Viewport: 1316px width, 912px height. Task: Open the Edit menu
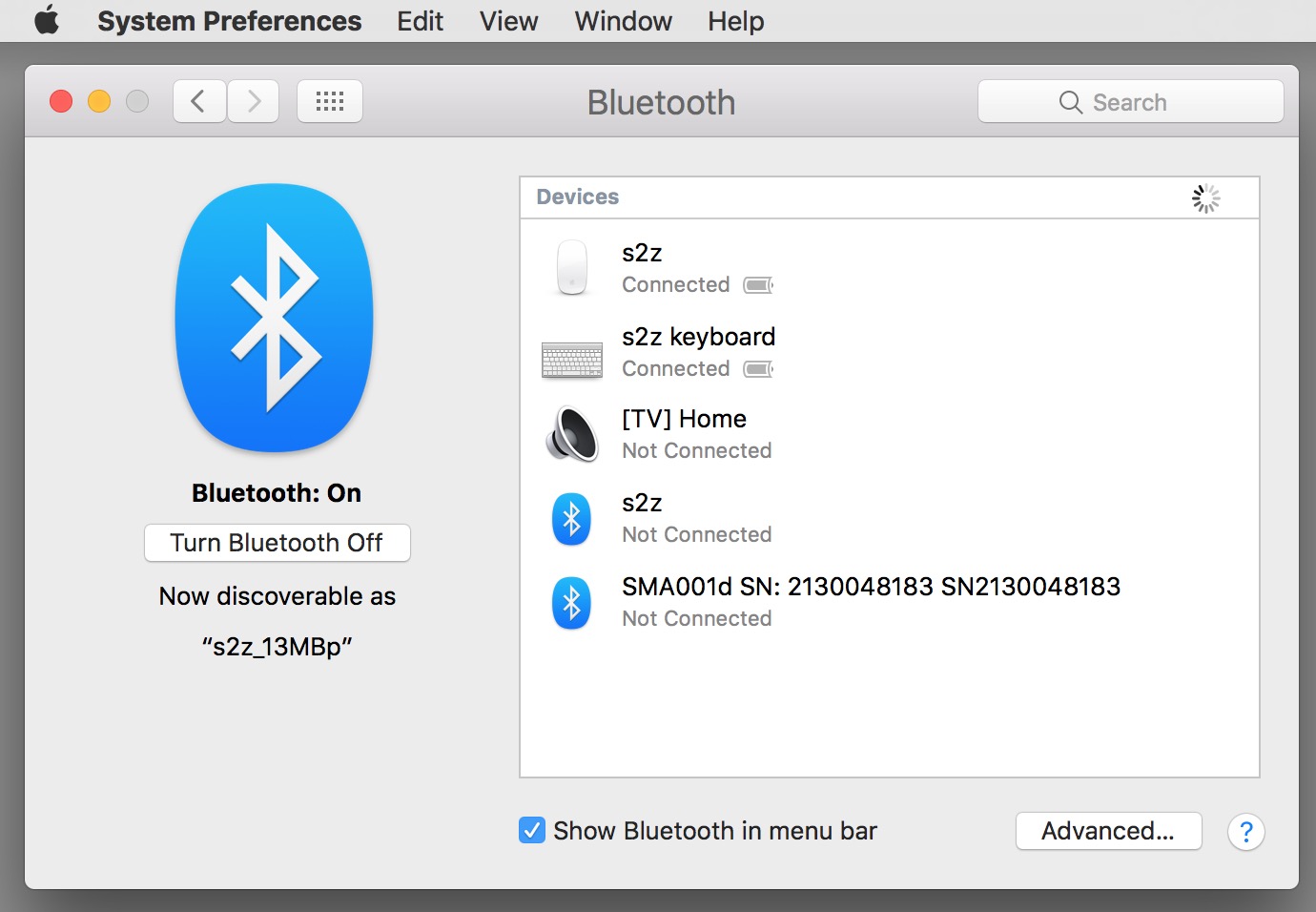tap(421, 21)
